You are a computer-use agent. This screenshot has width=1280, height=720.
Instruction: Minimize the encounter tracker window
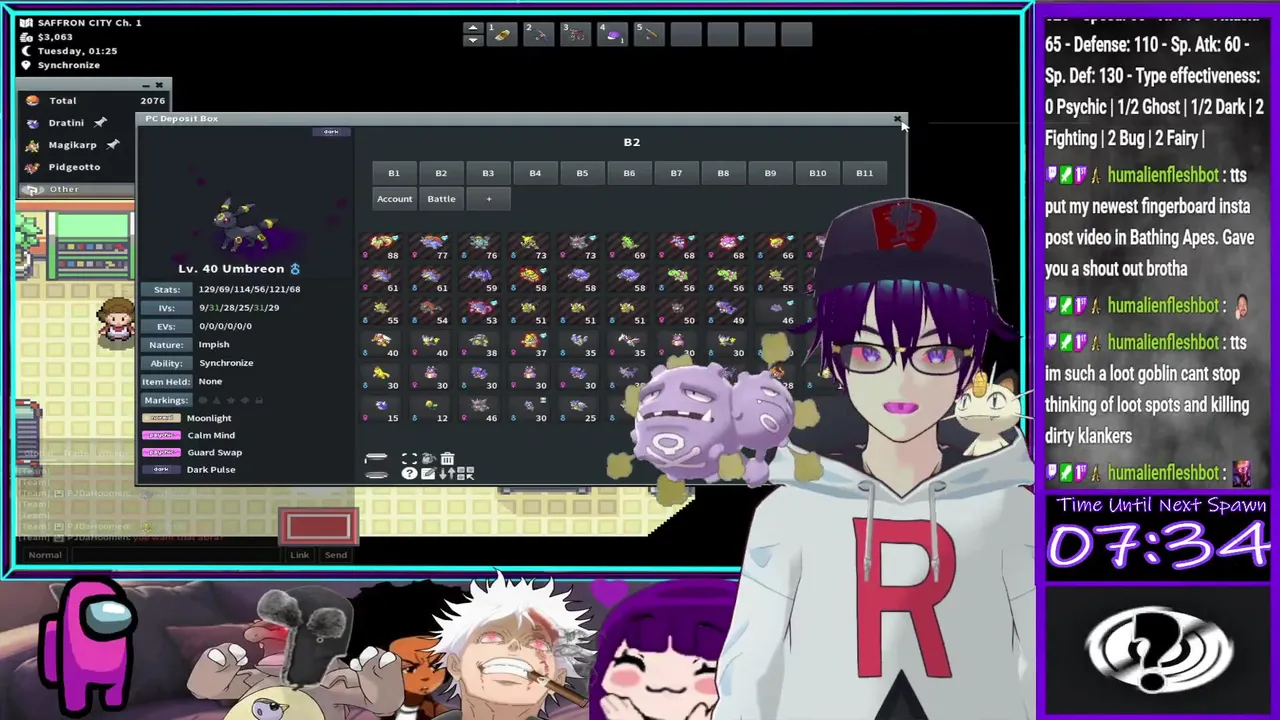146,86
